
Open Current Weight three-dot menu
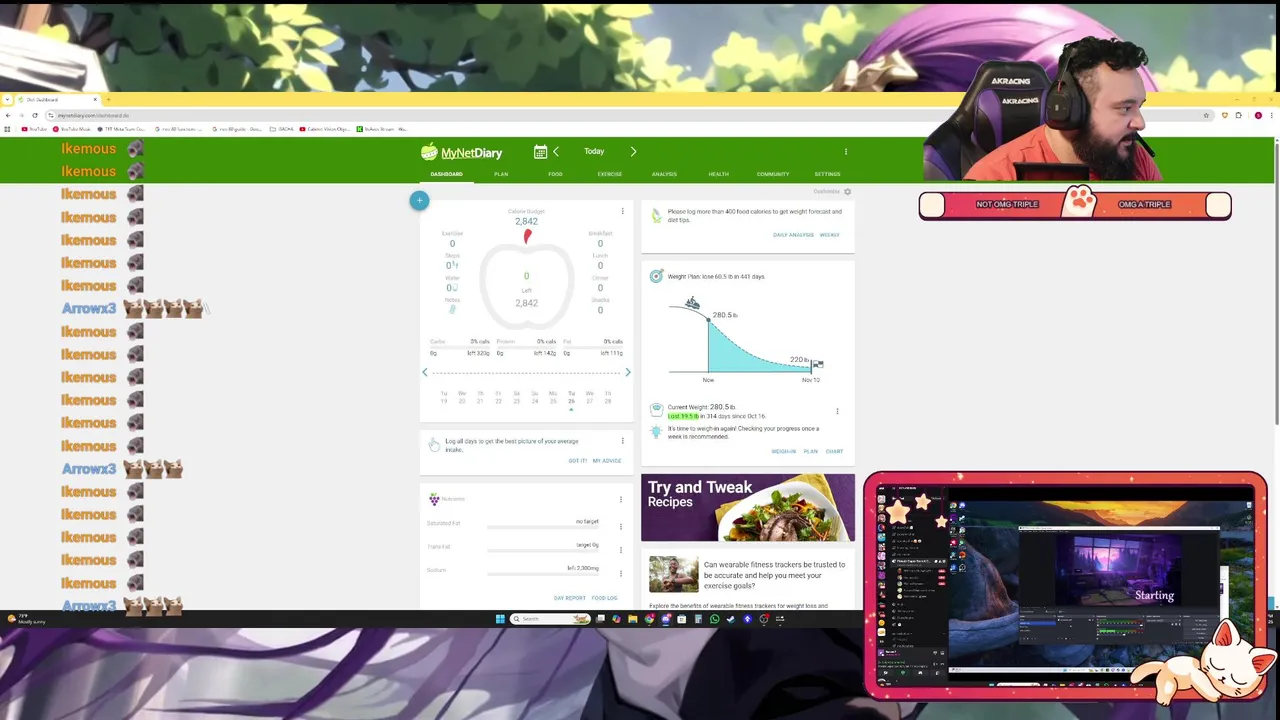(x=837, y=411)
